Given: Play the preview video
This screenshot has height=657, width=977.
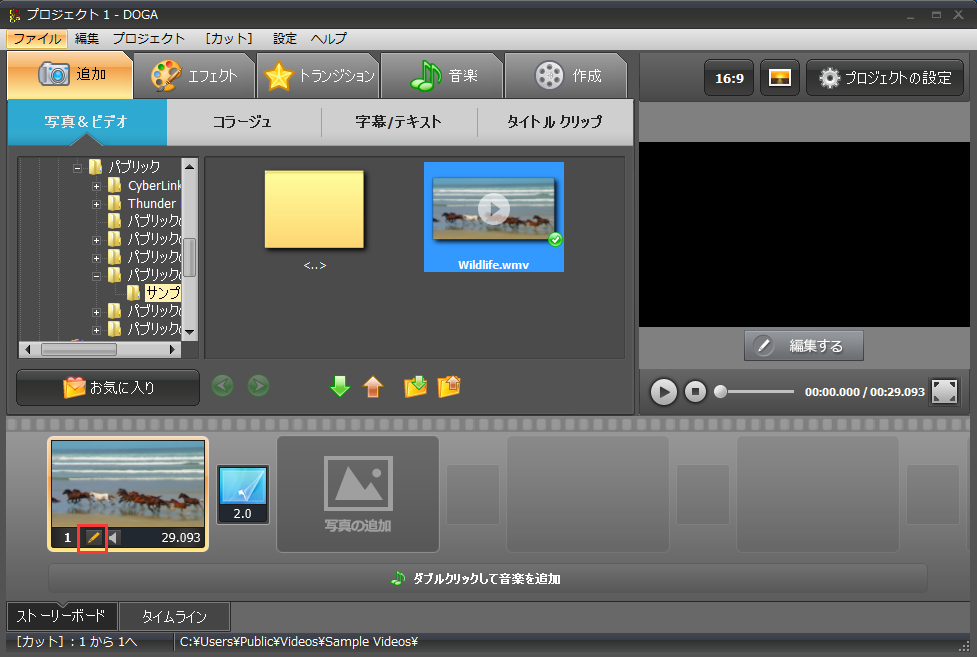Looking at the screenshot, I should click(663, 391).
